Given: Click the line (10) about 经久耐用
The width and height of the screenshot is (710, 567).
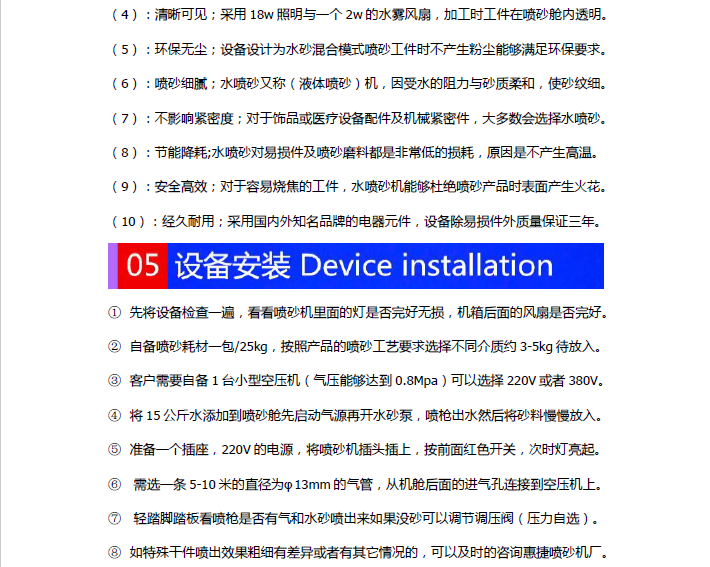Looking at the screenshot, I should [356, 221].
